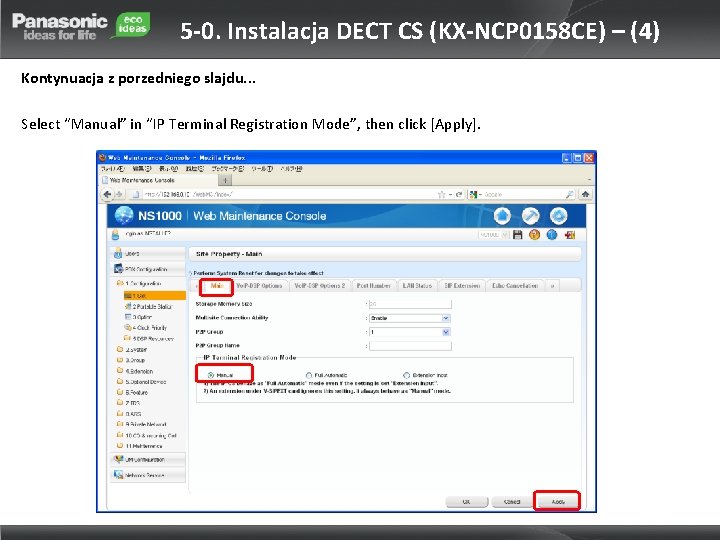720x540 pixels.
Task: Switch to the Echo Cancellation tab
Action: (515, 286)
